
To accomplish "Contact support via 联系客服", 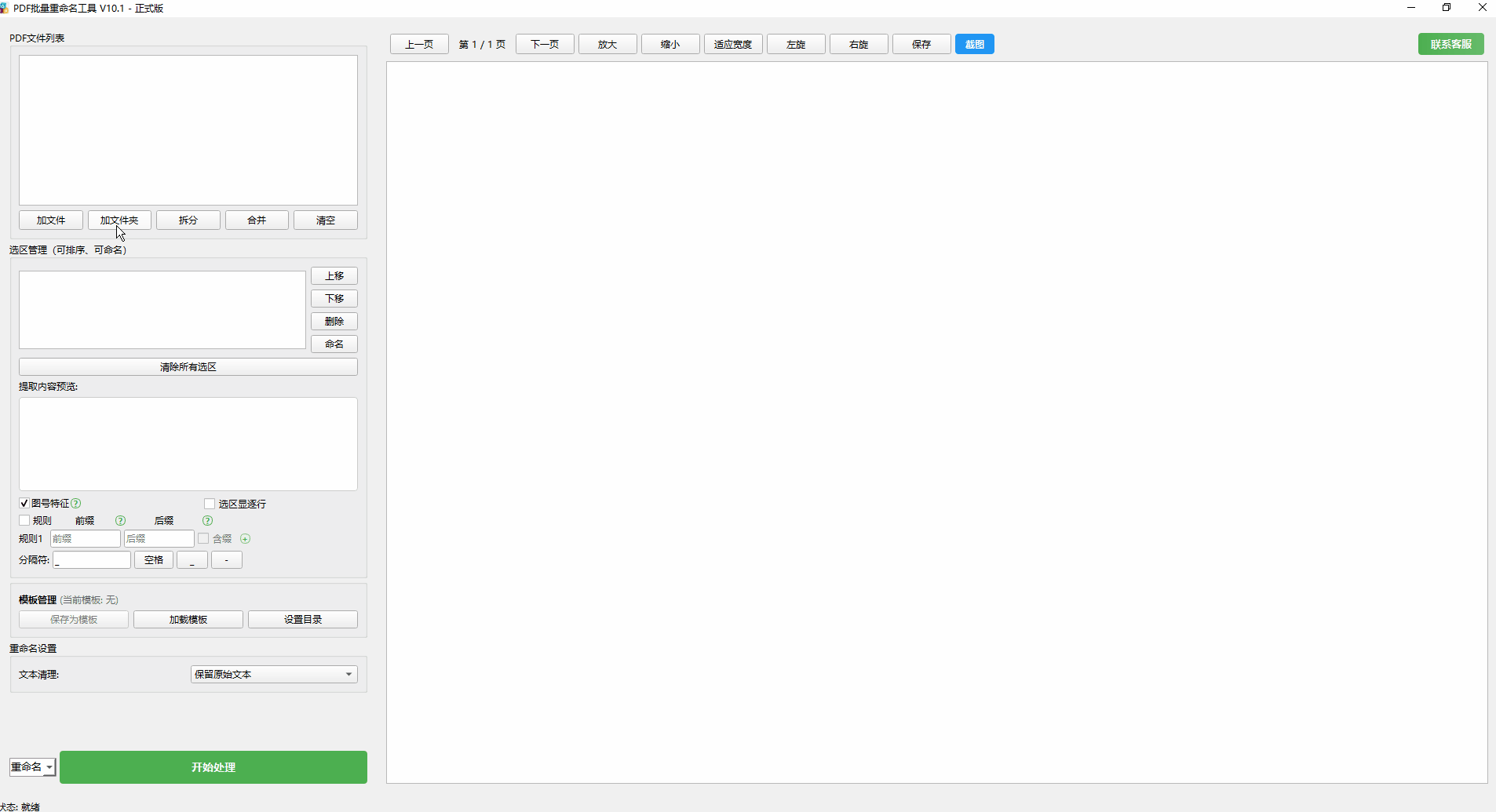I will click(1451, 45).
